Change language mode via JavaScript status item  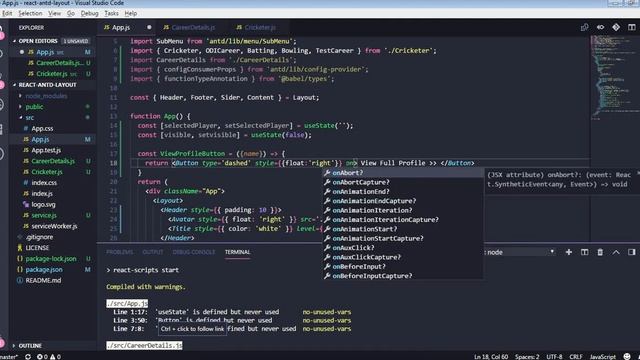click(603, 357)
